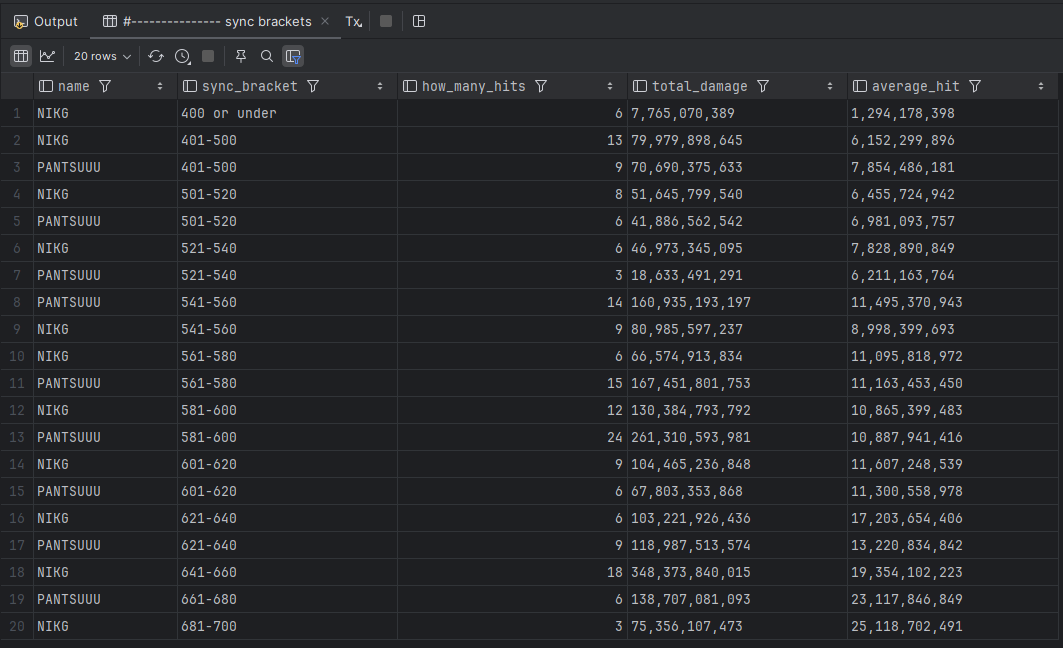The image size is (1063, 648).
Task: Click the sync bracket cell 661-680
Action: (x=287, y=600)
